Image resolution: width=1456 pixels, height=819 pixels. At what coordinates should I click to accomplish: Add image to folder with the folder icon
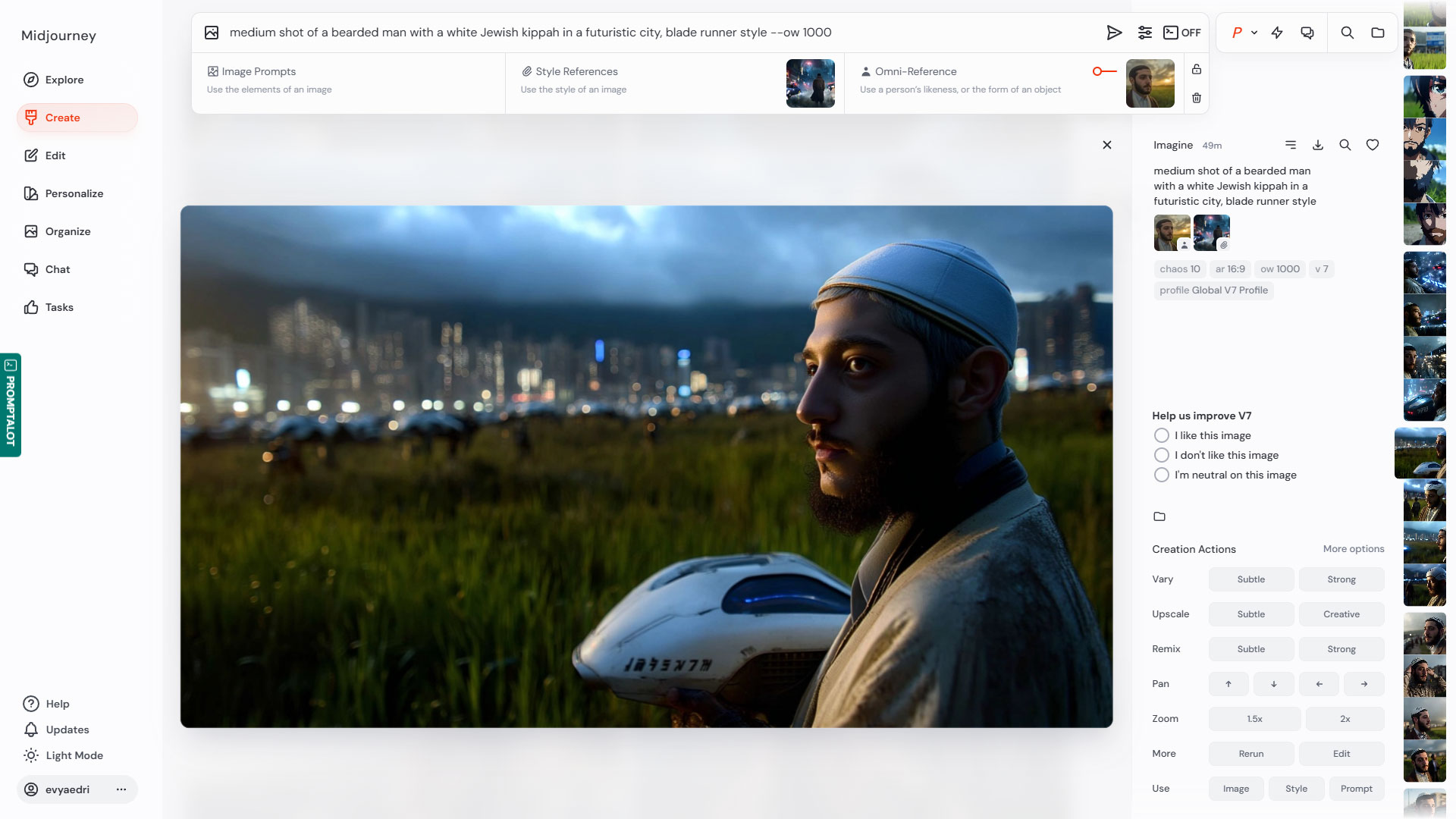(1159, 516)
